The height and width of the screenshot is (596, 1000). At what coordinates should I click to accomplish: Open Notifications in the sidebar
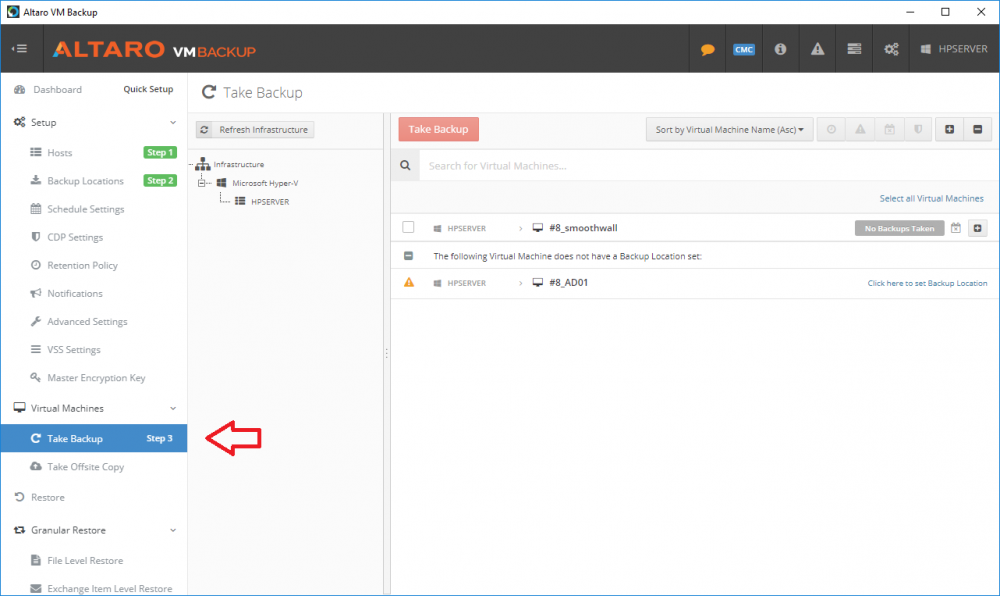(x=75, y=293)
